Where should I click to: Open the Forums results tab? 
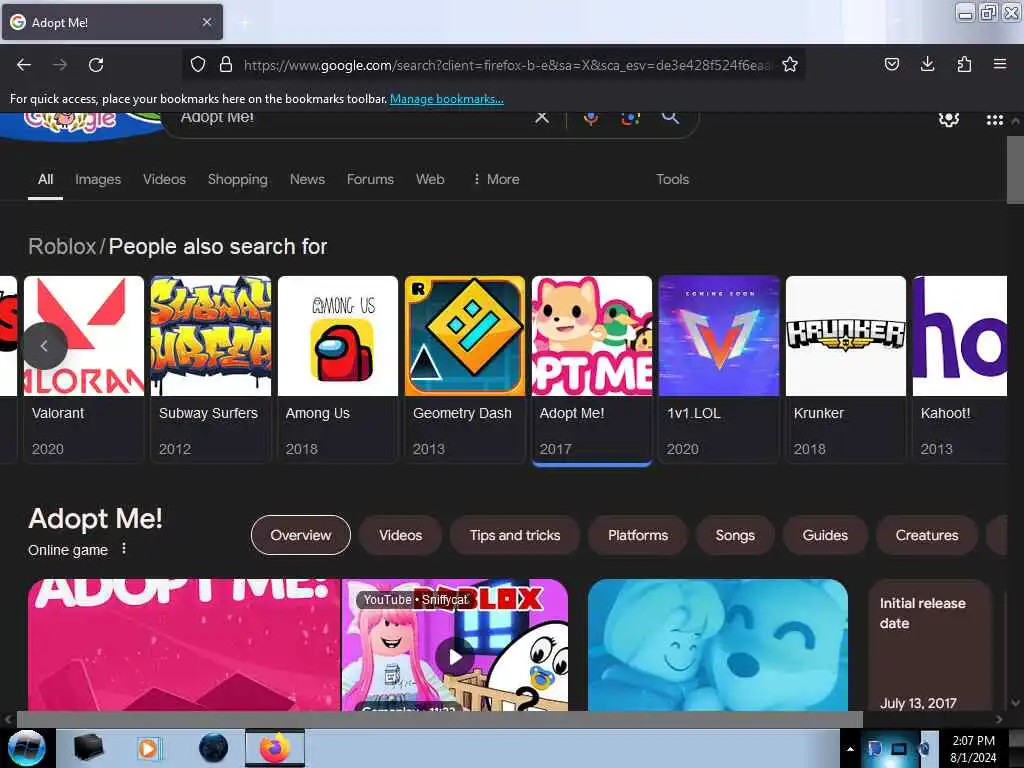tap(370, 179)
